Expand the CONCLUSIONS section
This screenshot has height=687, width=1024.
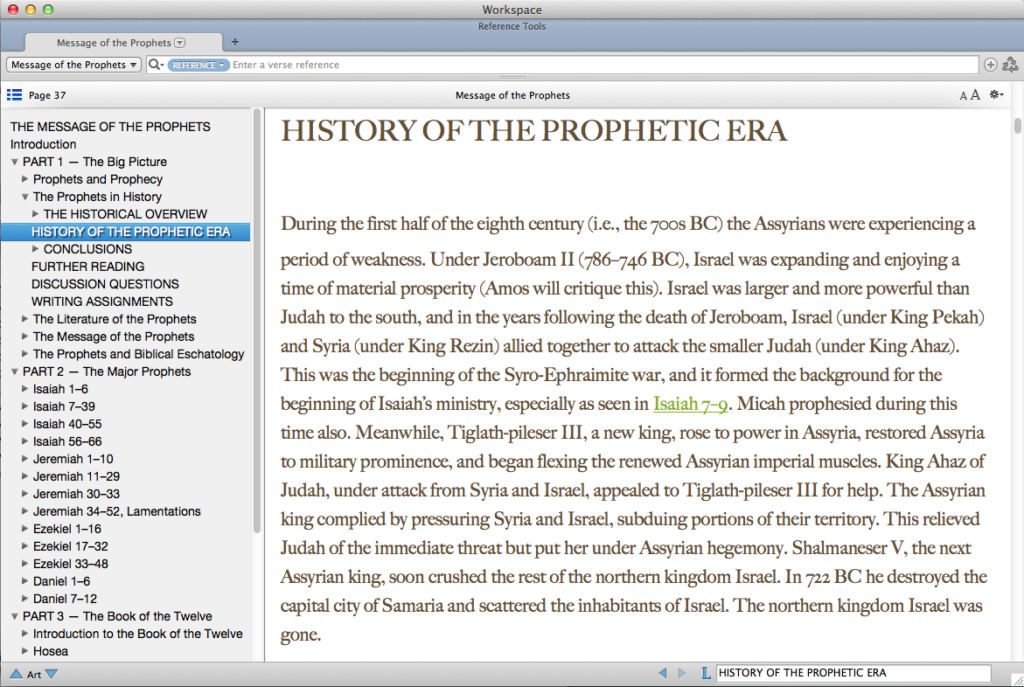click(36, 249)
